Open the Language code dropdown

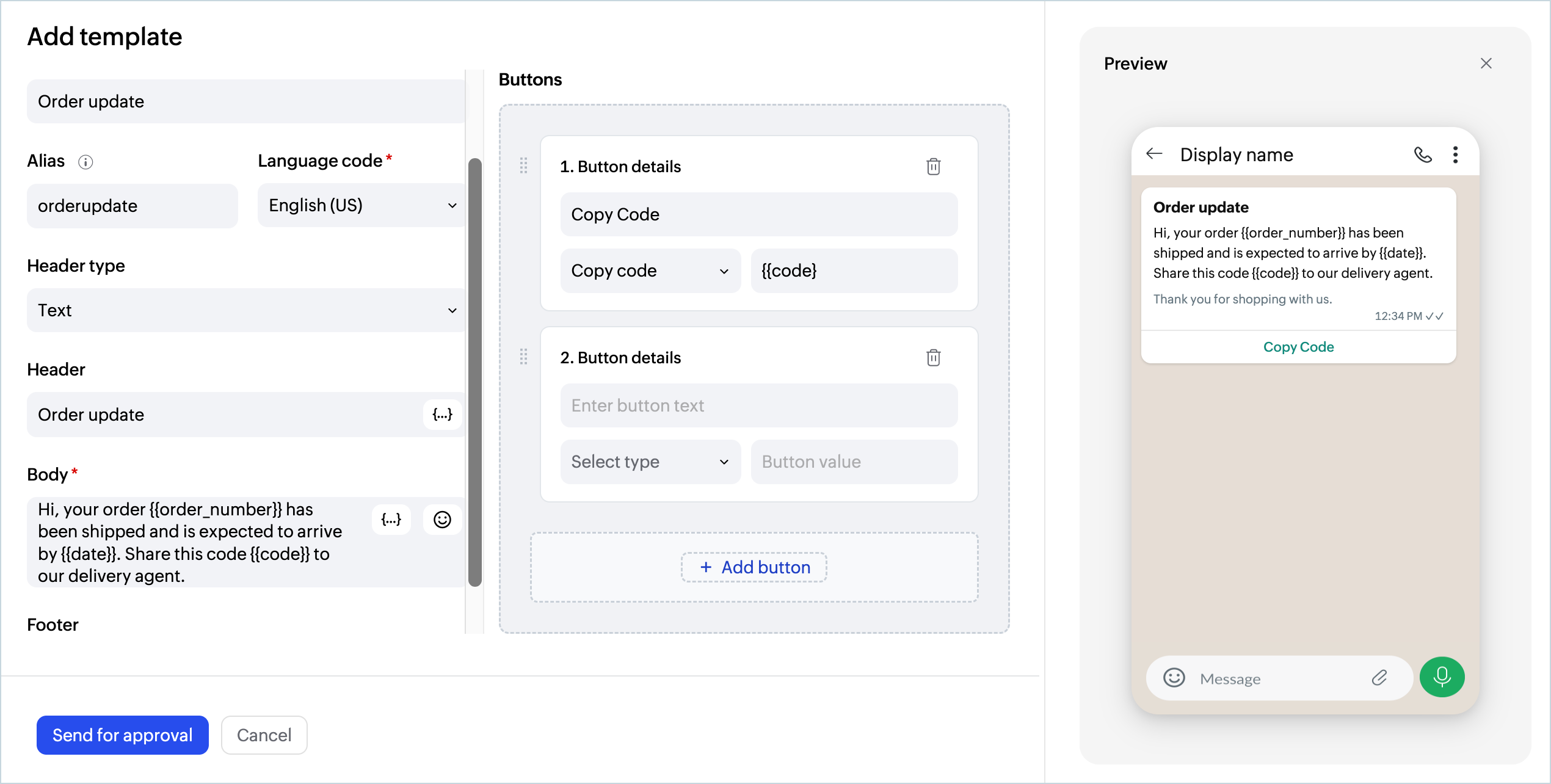361,206
